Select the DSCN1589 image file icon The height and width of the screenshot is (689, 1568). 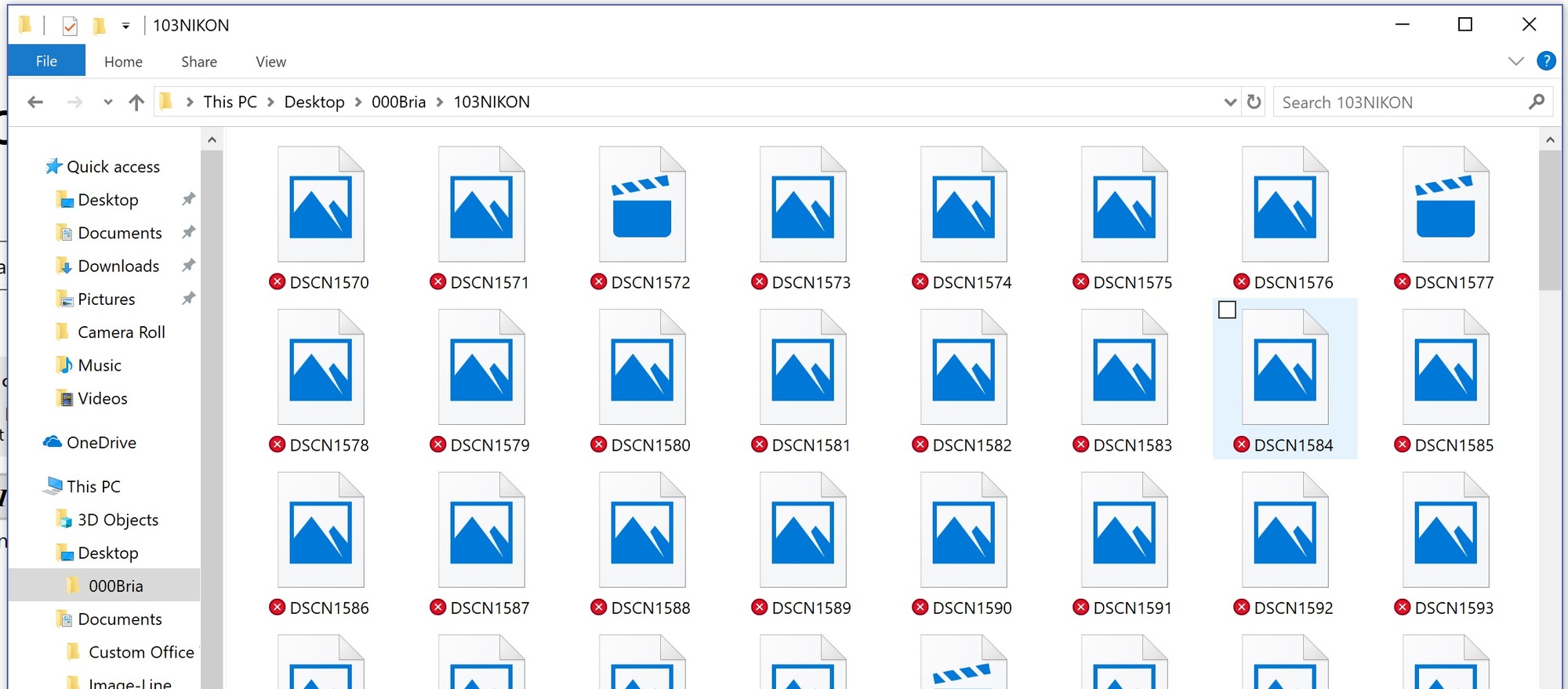point(803,530)
